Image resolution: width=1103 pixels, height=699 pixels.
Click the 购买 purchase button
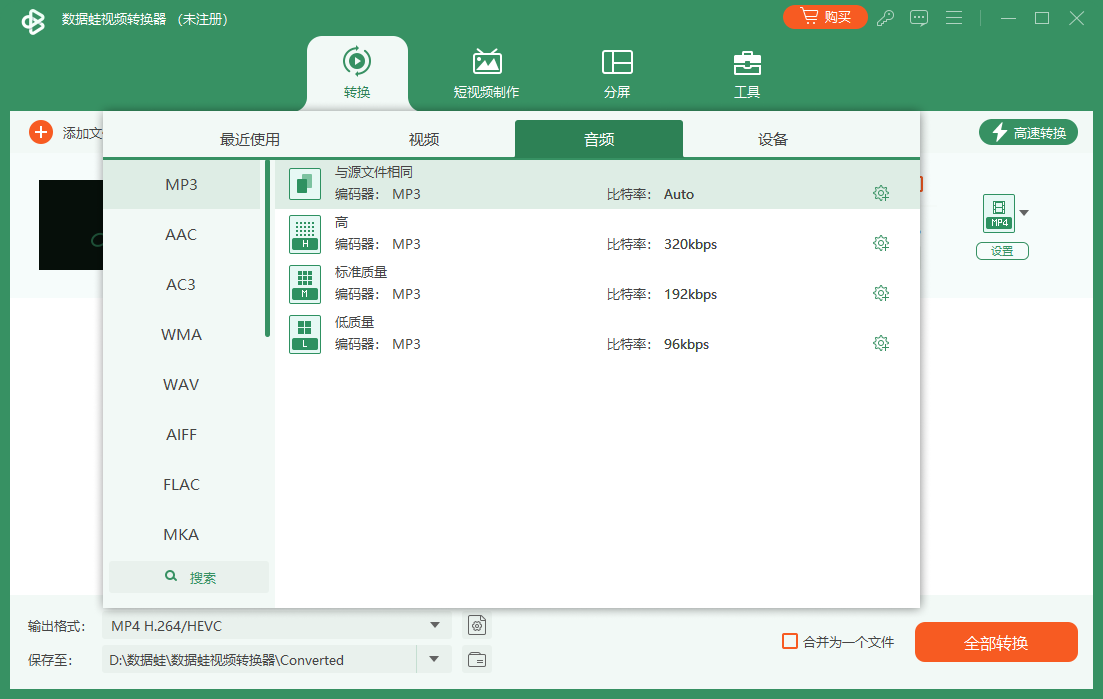(x=825, y=17)
